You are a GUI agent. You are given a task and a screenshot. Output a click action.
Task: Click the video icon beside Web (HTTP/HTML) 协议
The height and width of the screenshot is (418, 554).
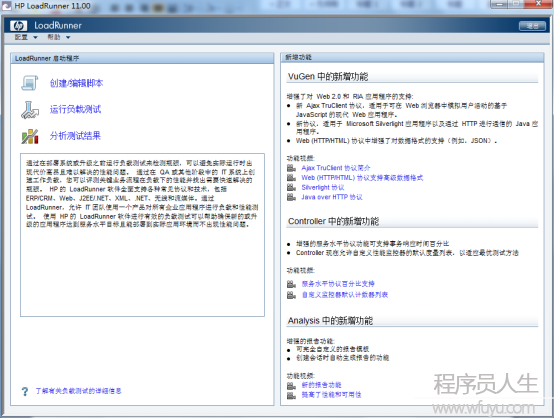[291, 177]
